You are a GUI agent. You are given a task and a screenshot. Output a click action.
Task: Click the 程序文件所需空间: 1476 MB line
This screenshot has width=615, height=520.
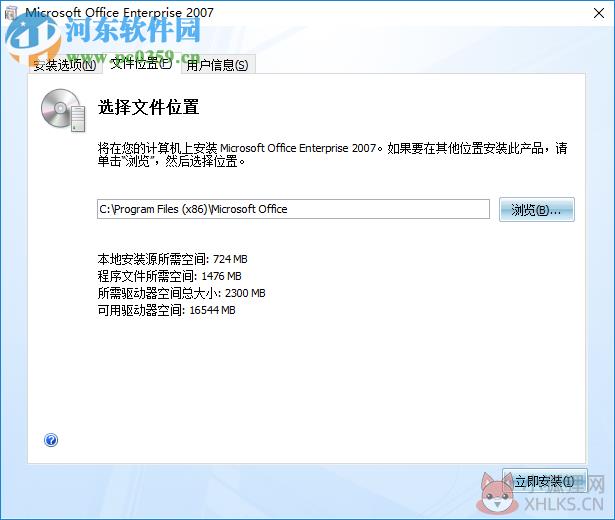tap(169, 276)
